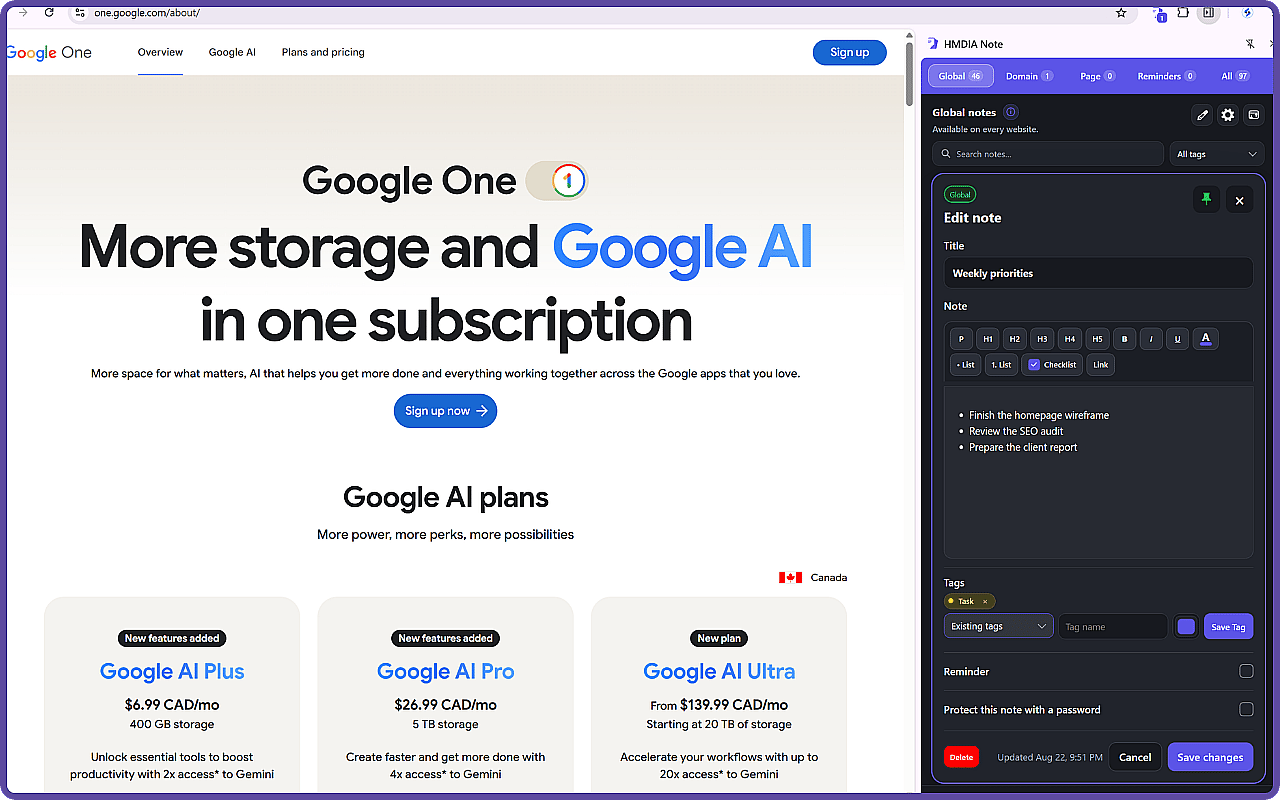Viewport: 1280px width, 800px height.
Task: Switch to the Global notes tab
Action: [960, 76]
